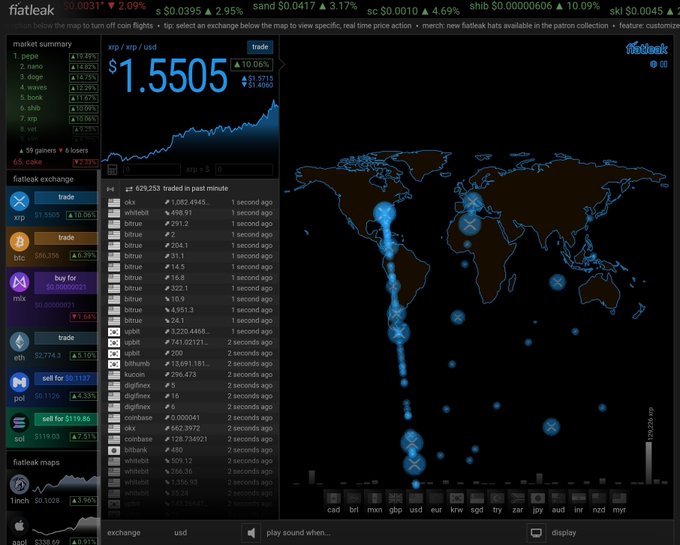Click the bithumb 13,691.181 trade row

[x=190, y=364]
